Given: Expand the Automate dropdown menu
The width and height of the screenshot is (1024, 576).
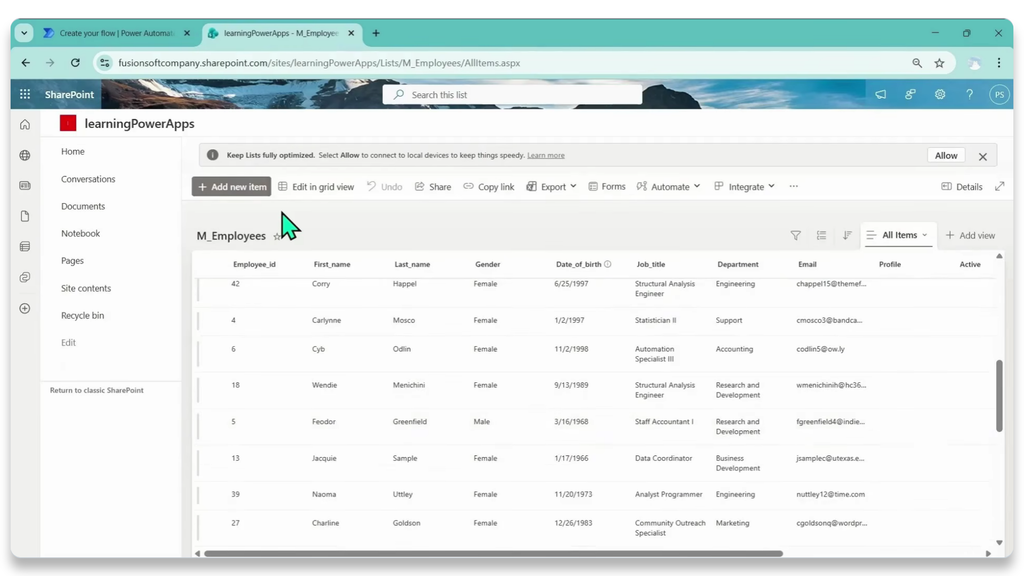Looking at the screenshot, I should [x=669, y=186].
